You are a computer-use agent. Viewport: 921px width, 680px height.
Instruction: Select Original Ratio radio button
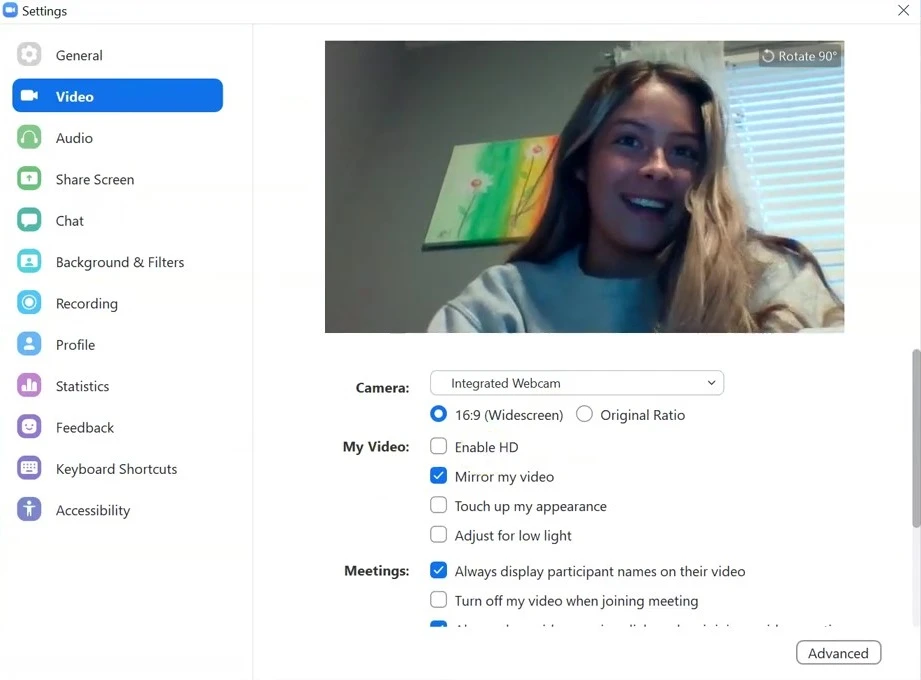click(x=584, y=414)
